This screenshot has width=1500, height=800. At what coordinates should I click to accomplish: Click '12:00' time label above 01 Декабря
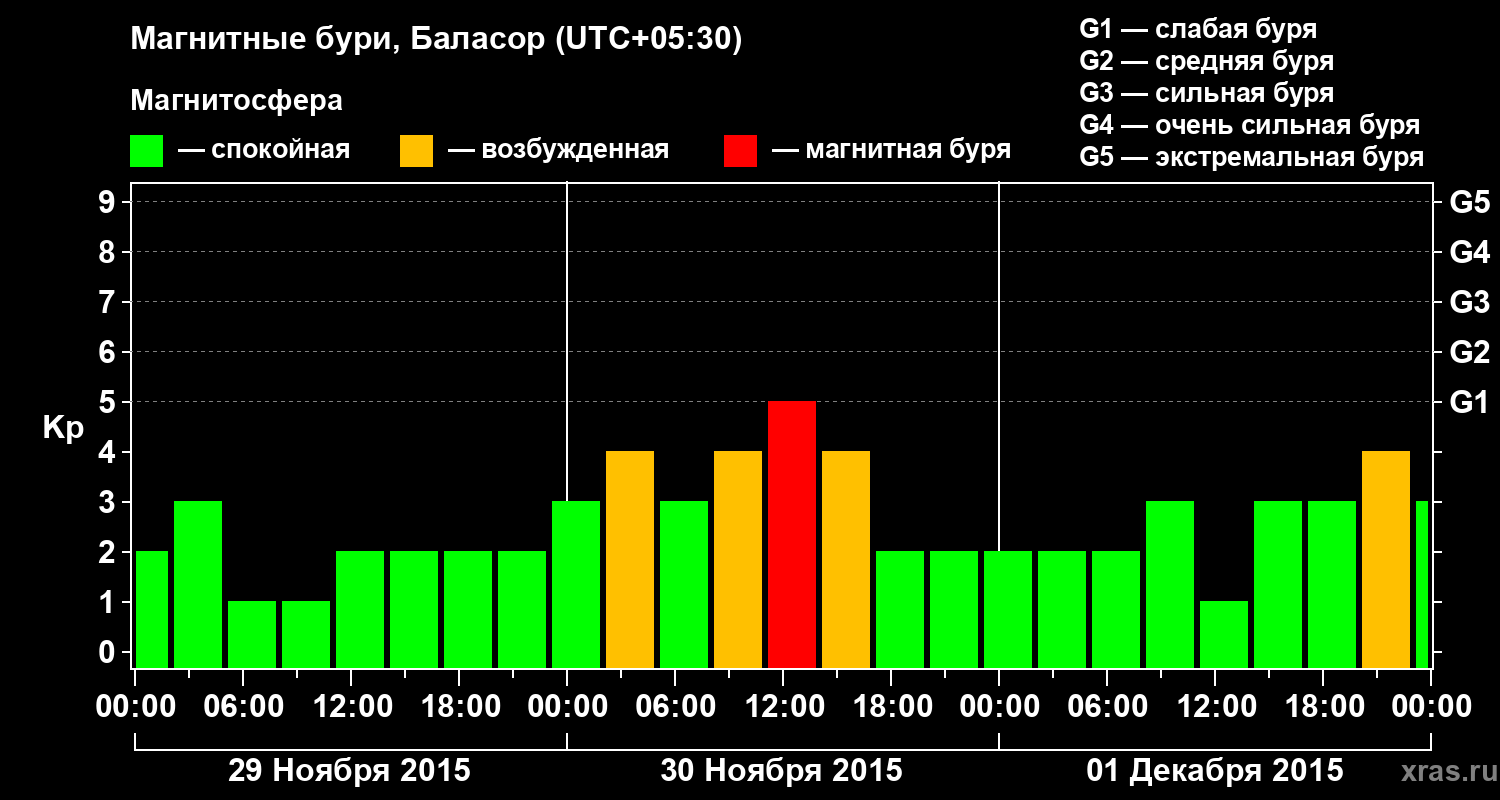[x=1215, y=707]
